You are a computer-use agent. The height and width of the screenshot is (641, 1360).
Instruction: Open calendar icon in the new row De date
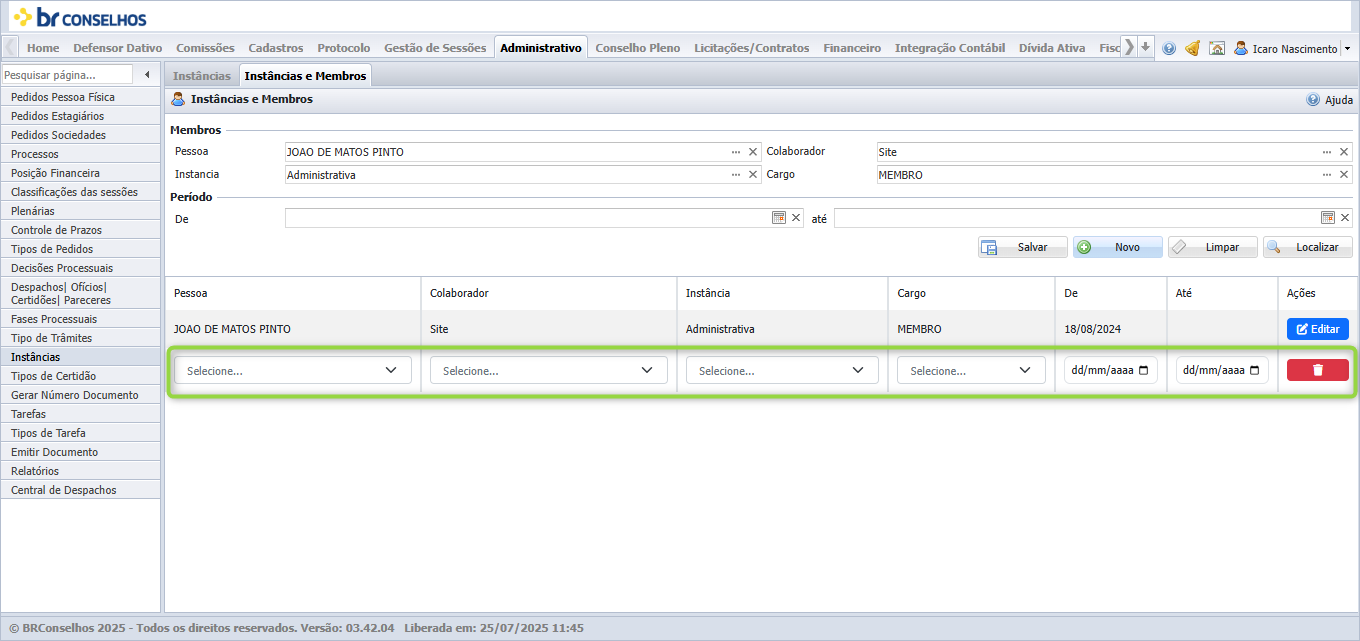pyautogui.click(x=1143, y=370)
